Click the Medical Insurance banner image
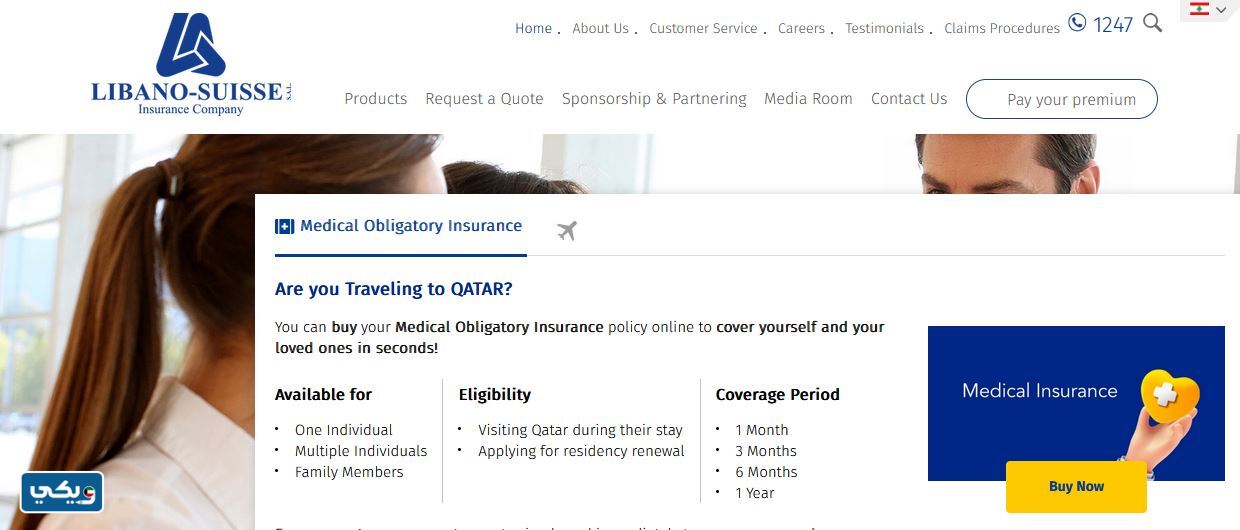 pyautogui.click(x=1040, y=391)
